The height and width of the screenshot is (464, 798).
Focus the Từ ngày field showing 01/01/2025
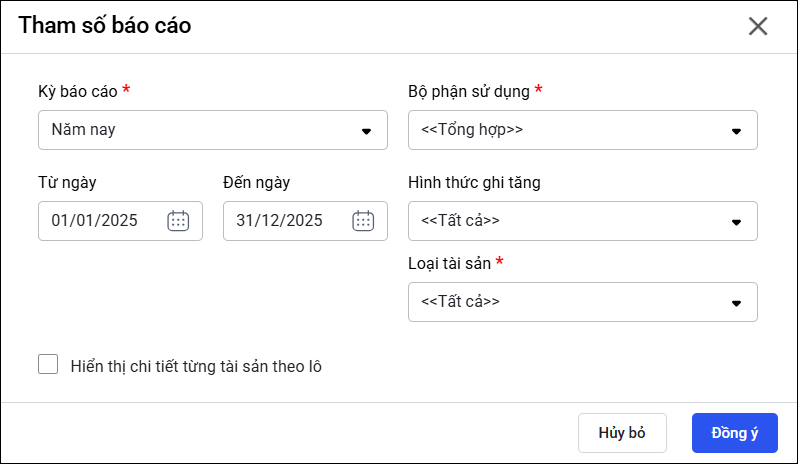click(96, 221)
